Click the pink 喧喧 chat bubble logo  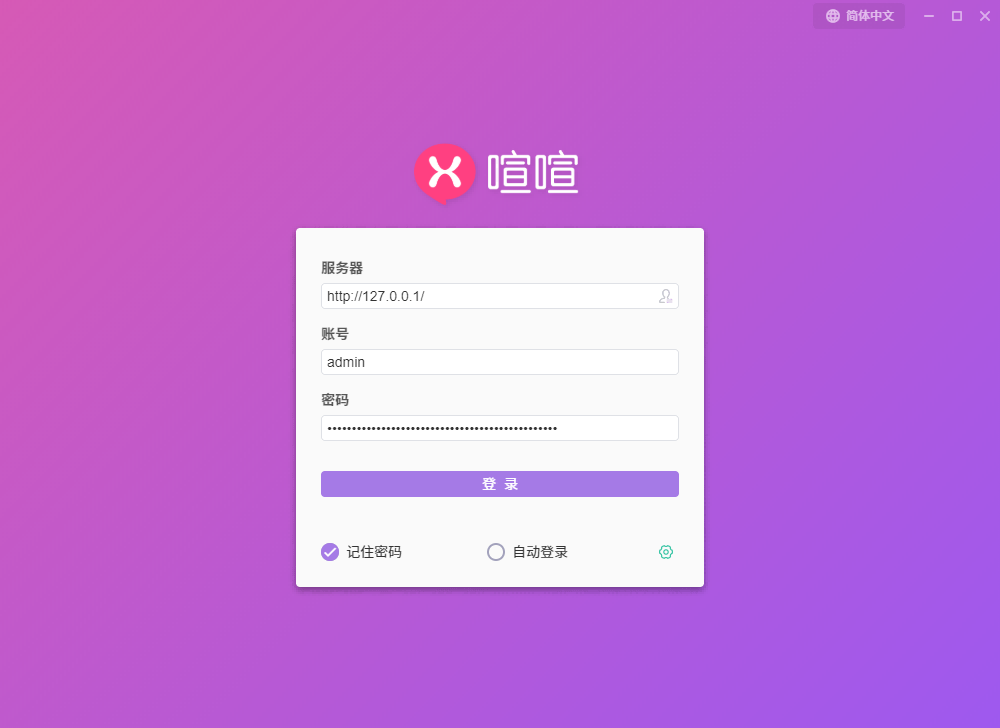pyautogui.click(x=445, y=173)
